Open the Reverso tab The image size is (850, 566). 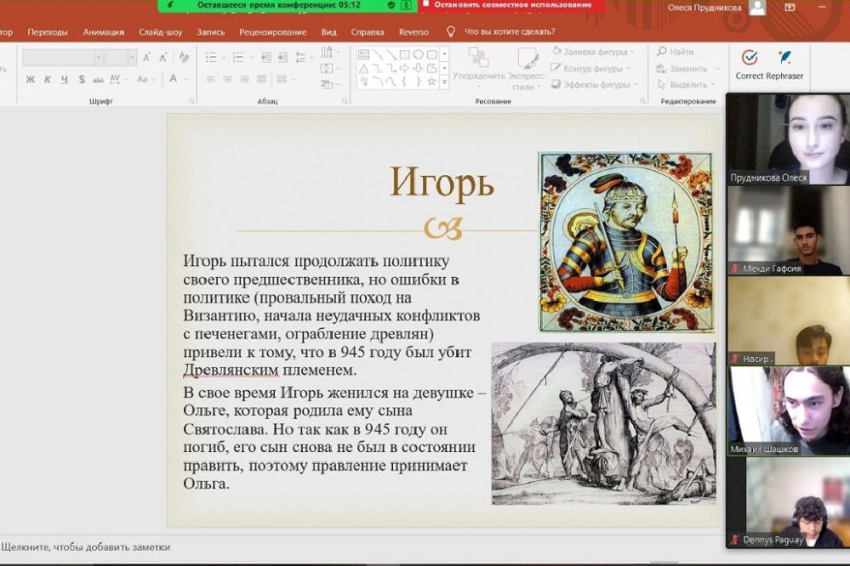coord(414,32)
